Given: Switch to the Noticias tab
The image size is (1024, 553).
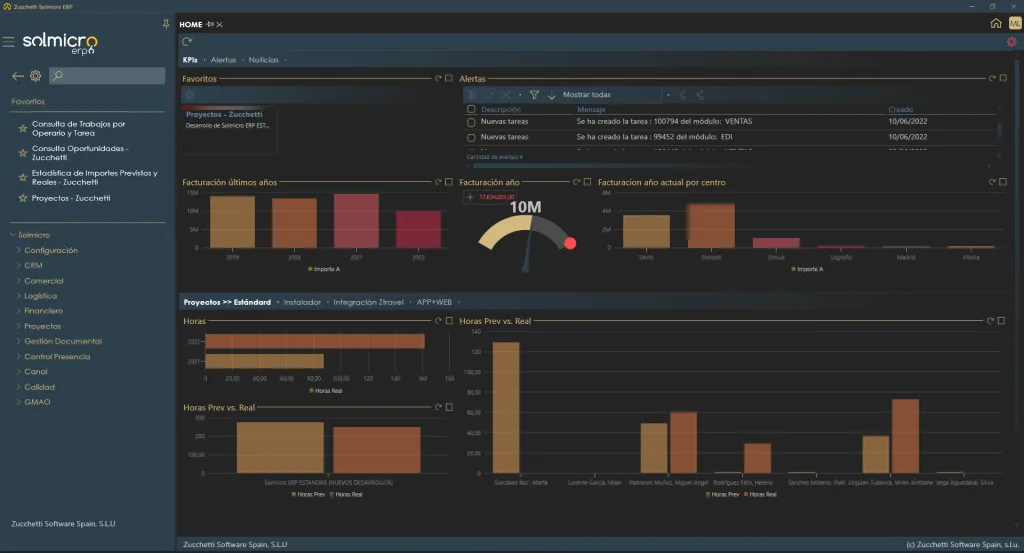Looking at the screenshot, I should click(263, 59).
